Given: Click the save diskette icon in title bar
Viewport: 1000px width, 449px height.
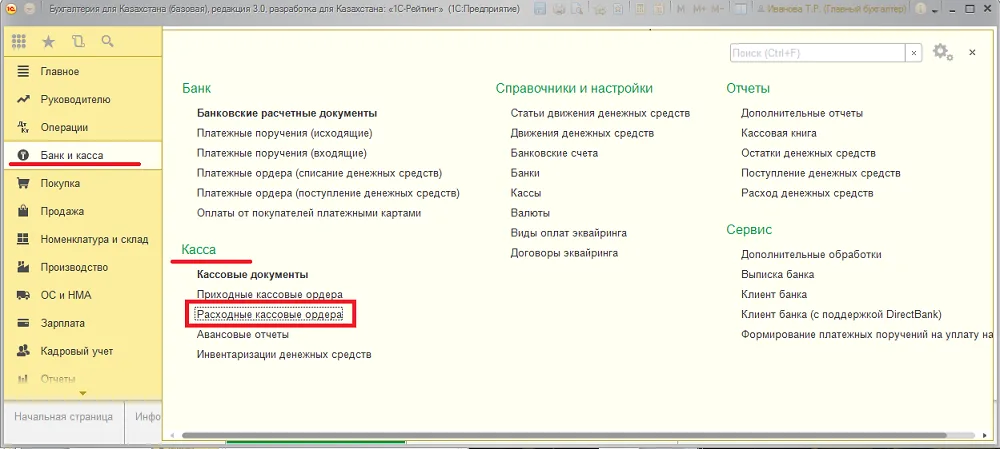Looking at the screenshot, I should [540, 10].
